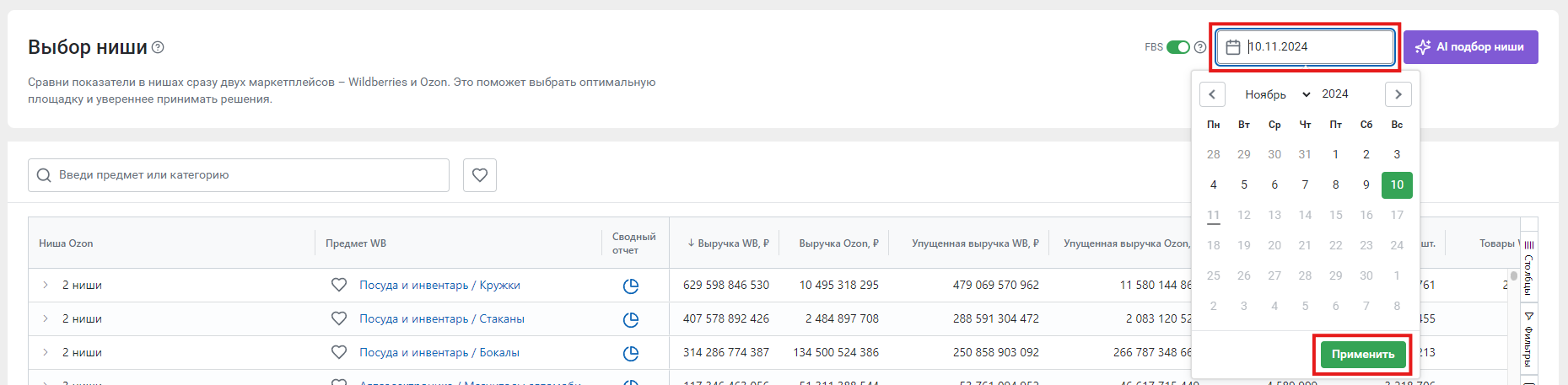
Task: Favorite Посуда и инвентарь / Кружки
Action: click(x=339, y=285)
